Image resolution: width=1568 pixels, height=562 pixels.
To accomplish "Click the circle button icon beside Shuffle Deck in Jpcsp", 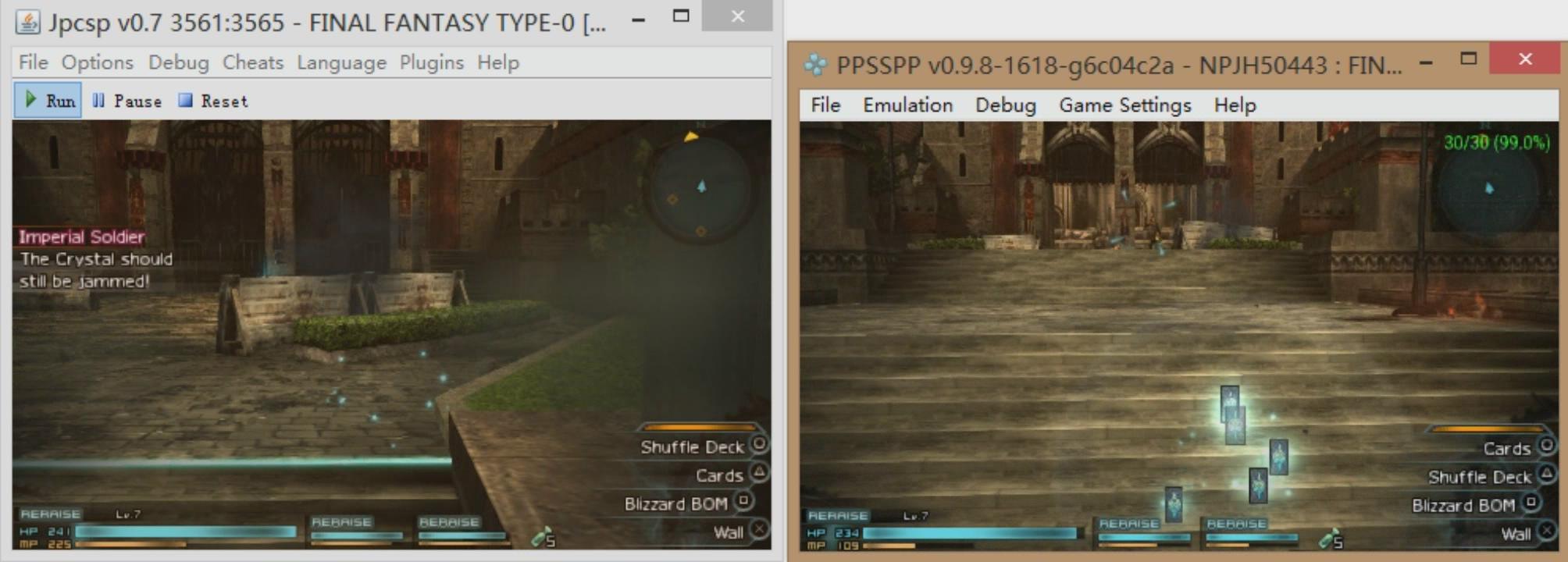I will [x=758, y=444].
